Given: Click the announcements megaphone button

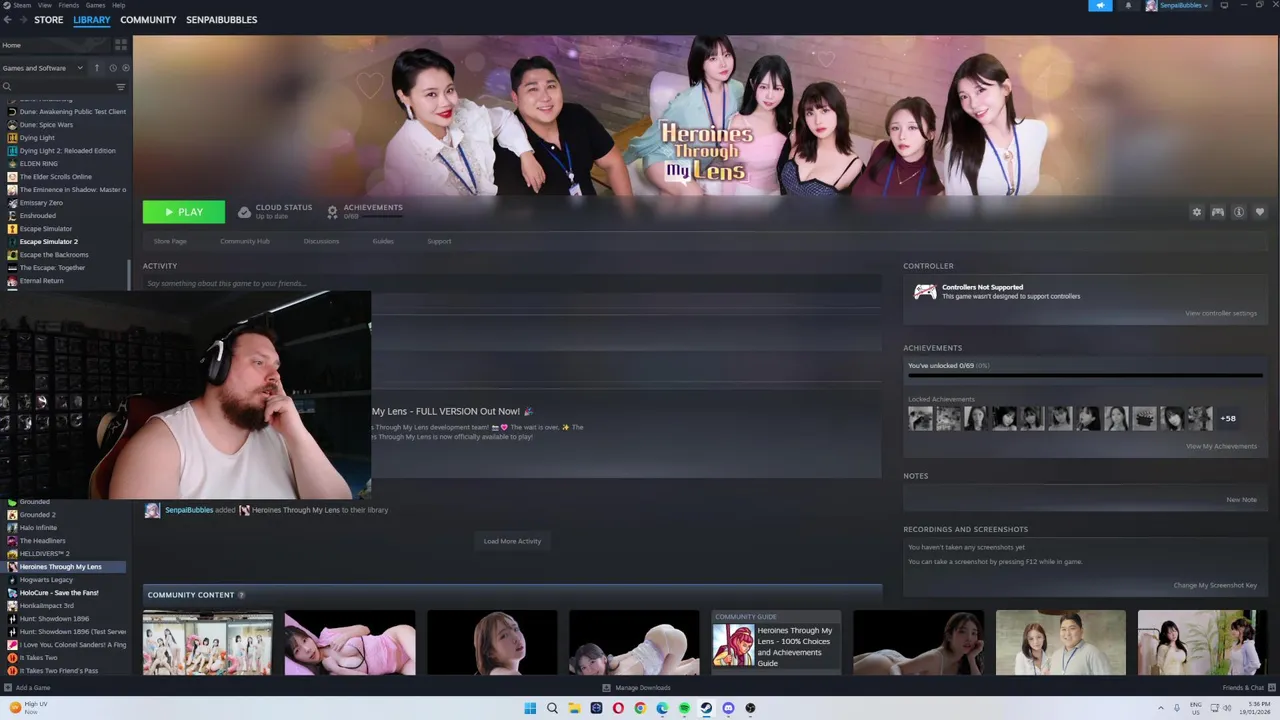Looking at the screenshot, I should [1100, 5].
